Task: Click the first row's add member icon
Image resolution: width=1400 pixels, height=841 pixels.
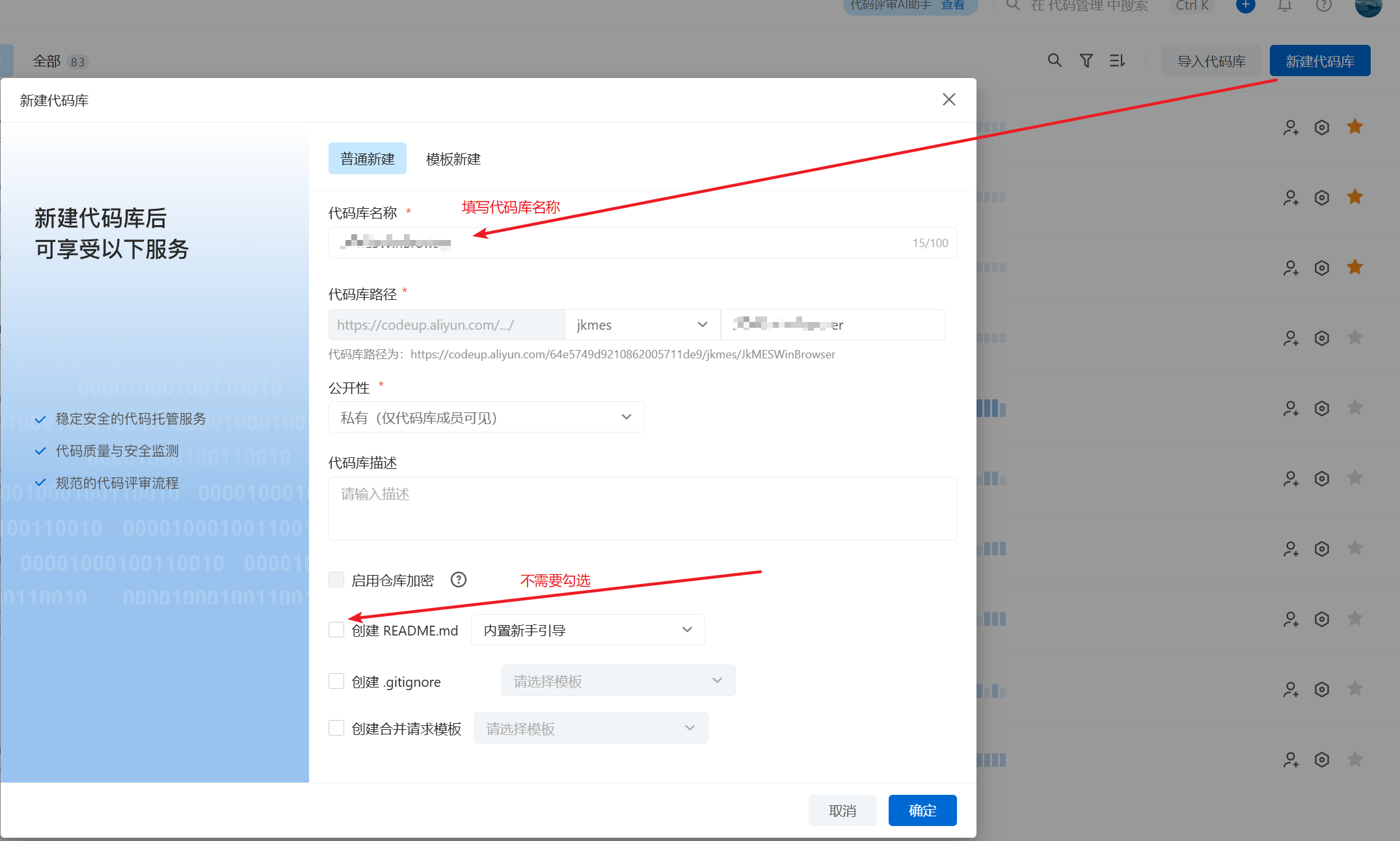Action: click(1291, 127)
